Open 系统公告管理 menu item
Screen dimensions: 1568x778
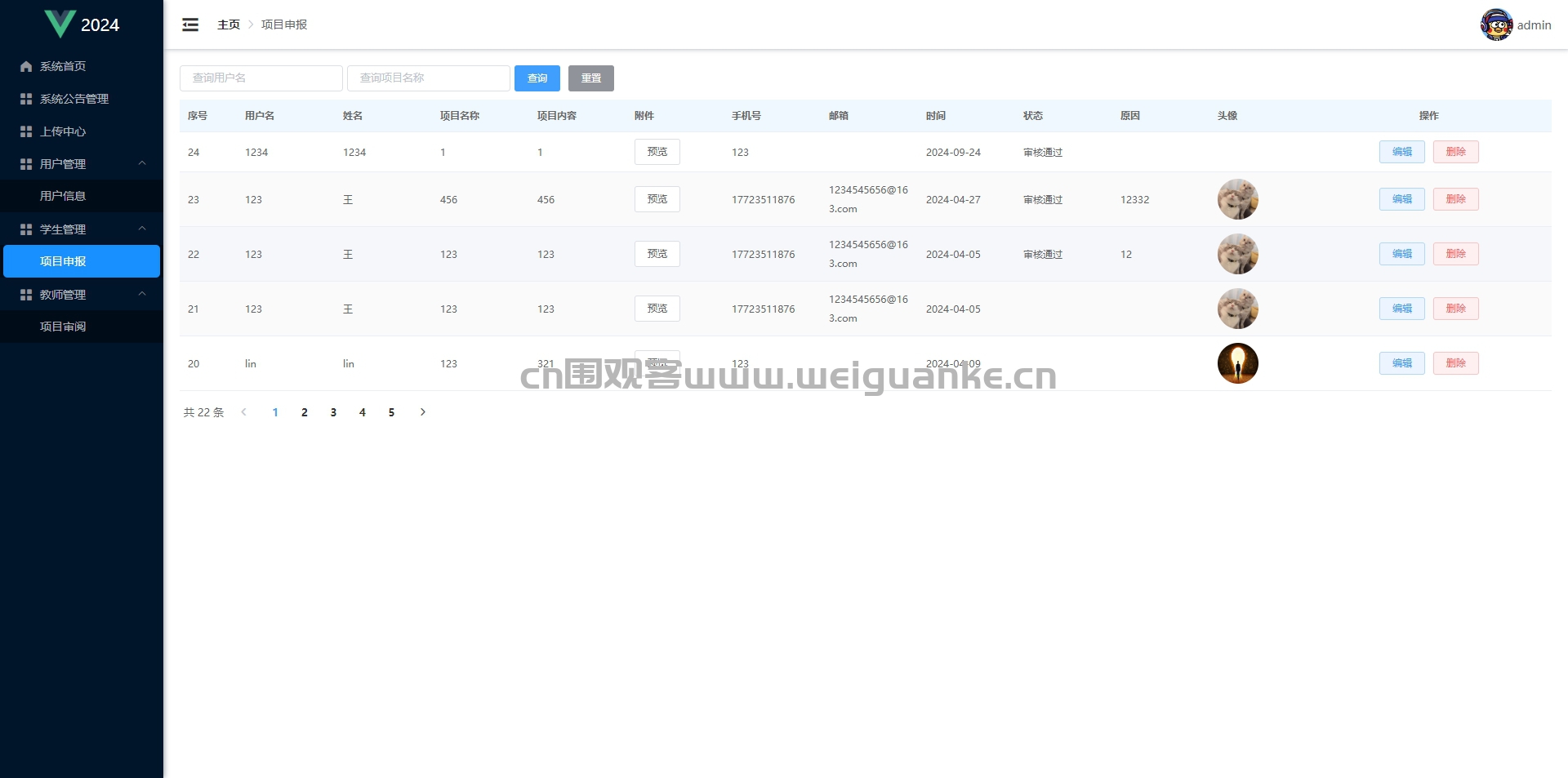tap(82, 99)
